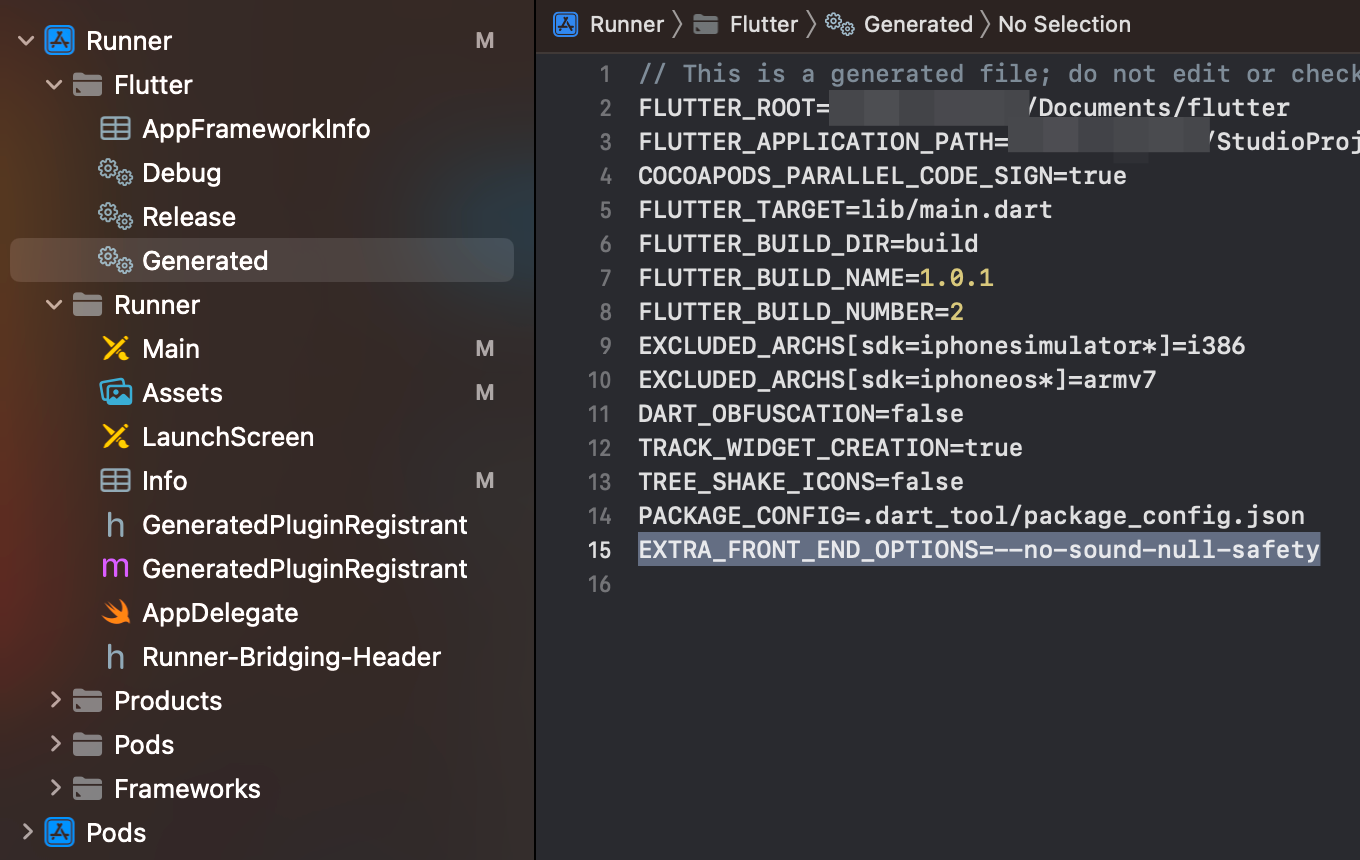Click the Main storyboard icon
This screenshot has width=1360, height=860.
pos(116,349)
